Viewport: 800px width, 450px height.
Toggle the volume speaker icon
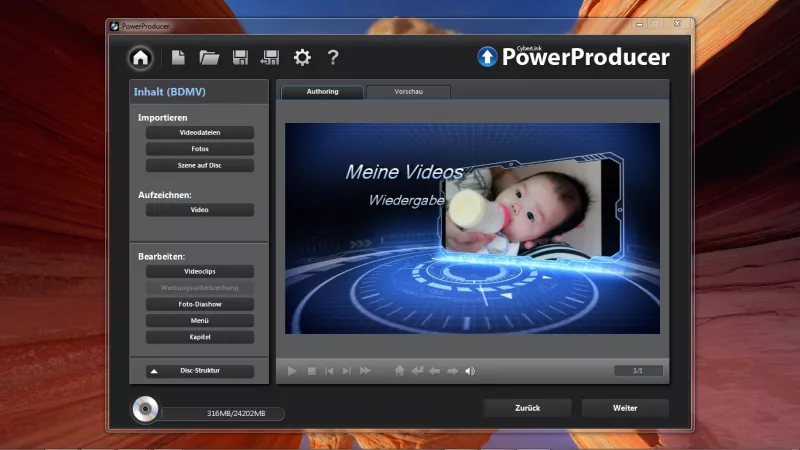pyautogui.click(x=470, y=371)
